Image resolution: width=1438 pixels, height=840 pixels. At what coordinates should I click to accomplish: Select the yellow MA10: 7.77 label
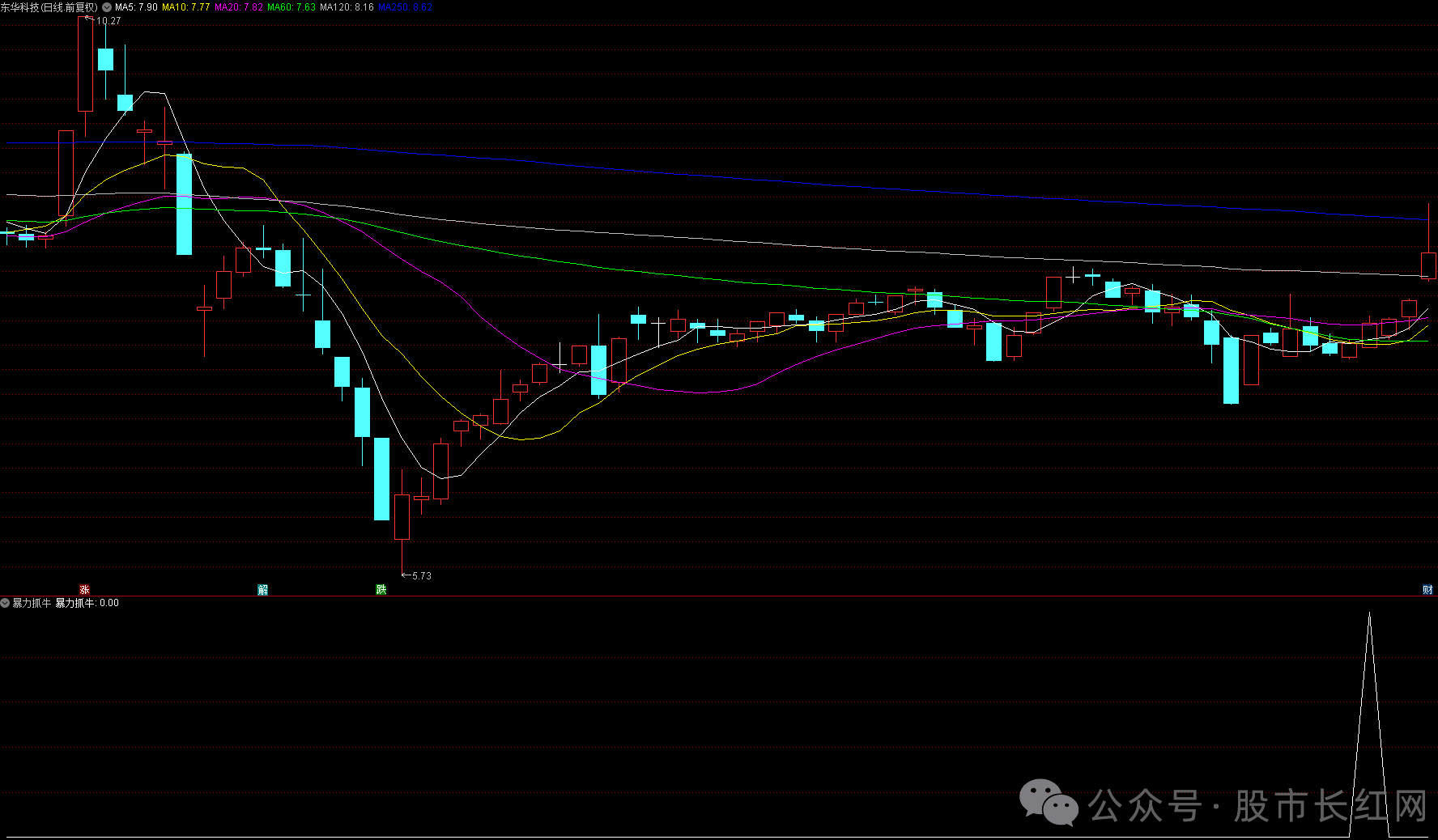pyautogui.click(x=186, y=7)
